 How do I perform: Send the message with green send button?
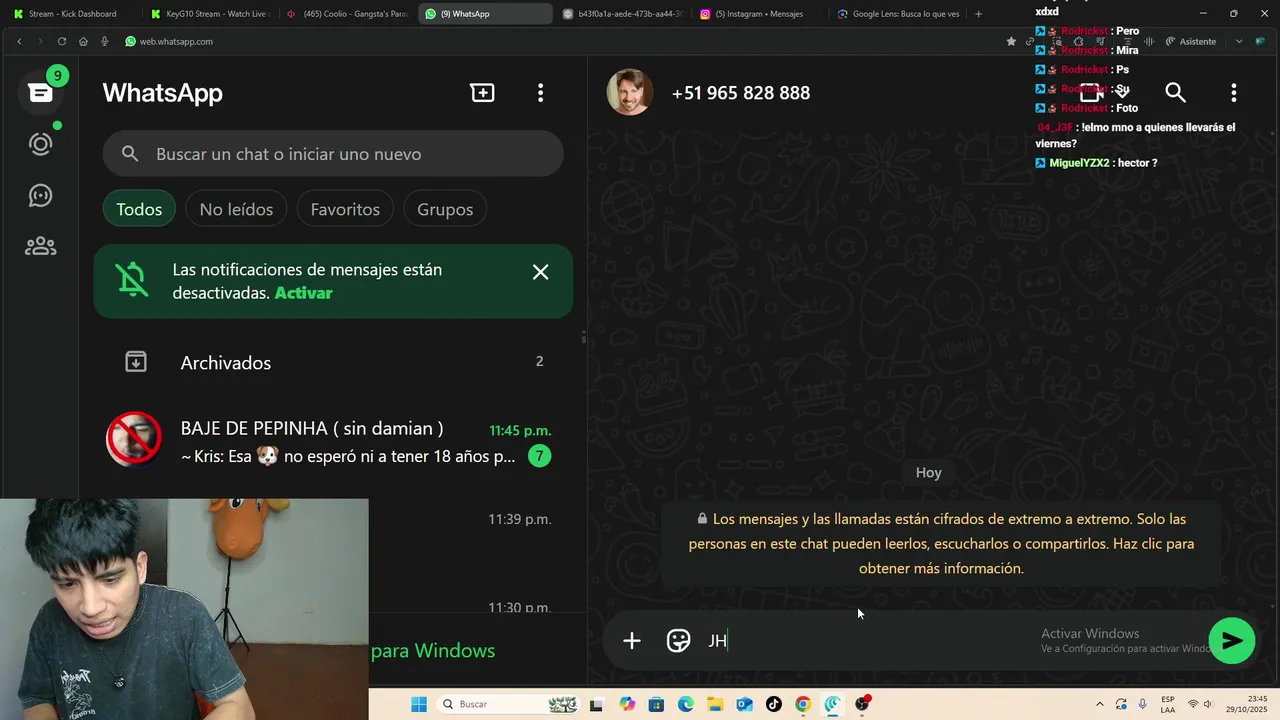pyautogui.click(x=1232, y=641)
